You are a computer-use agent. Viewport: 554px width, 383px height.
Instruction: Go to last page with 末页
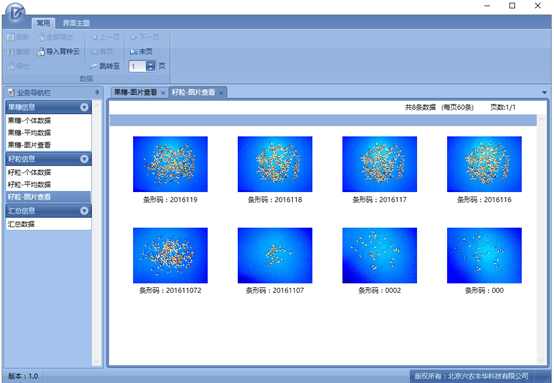pyautogui.click(x=141, y=52)
